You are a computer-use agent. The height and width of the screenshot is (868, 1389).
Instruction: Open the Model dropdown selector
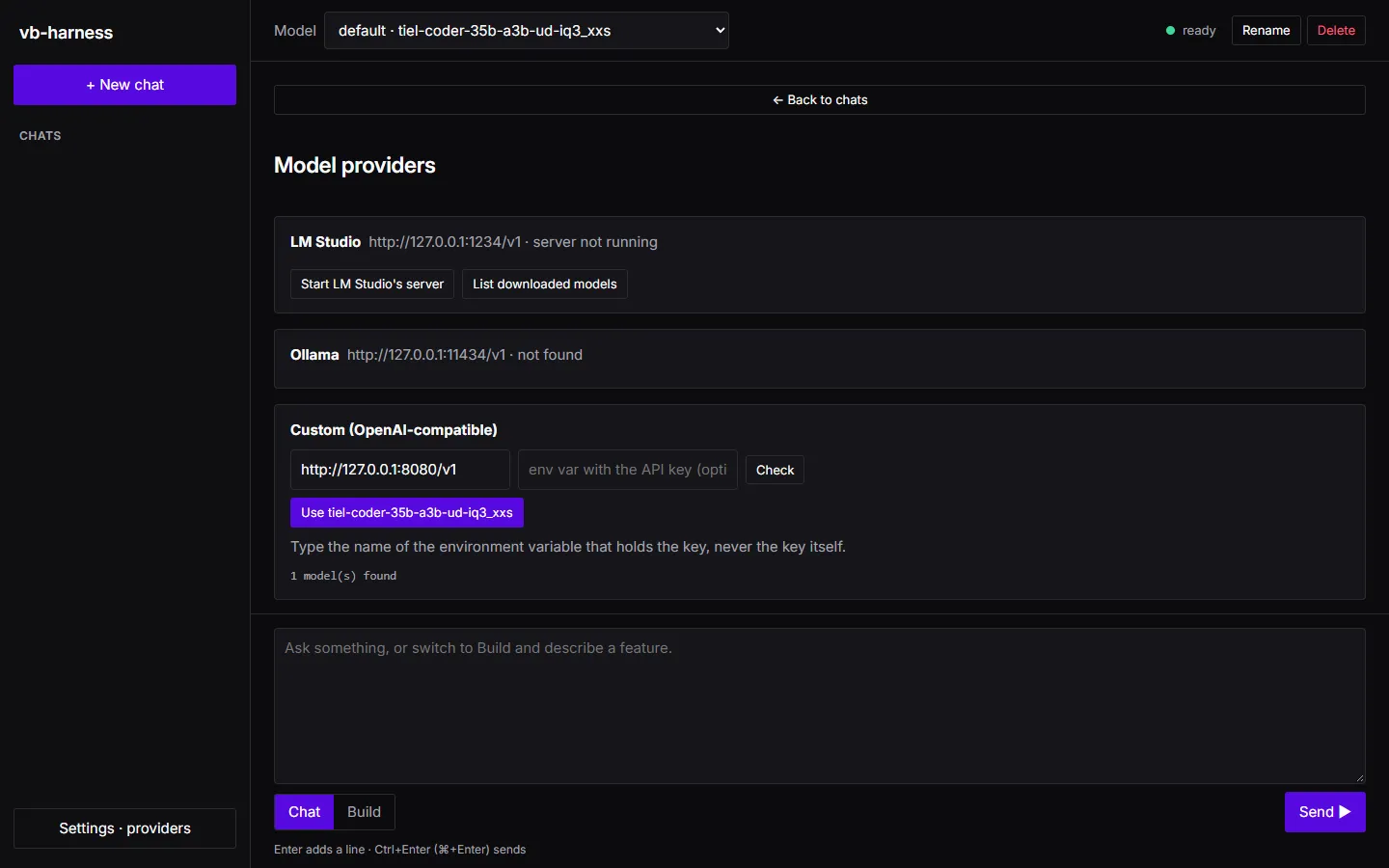coord(527,31)
